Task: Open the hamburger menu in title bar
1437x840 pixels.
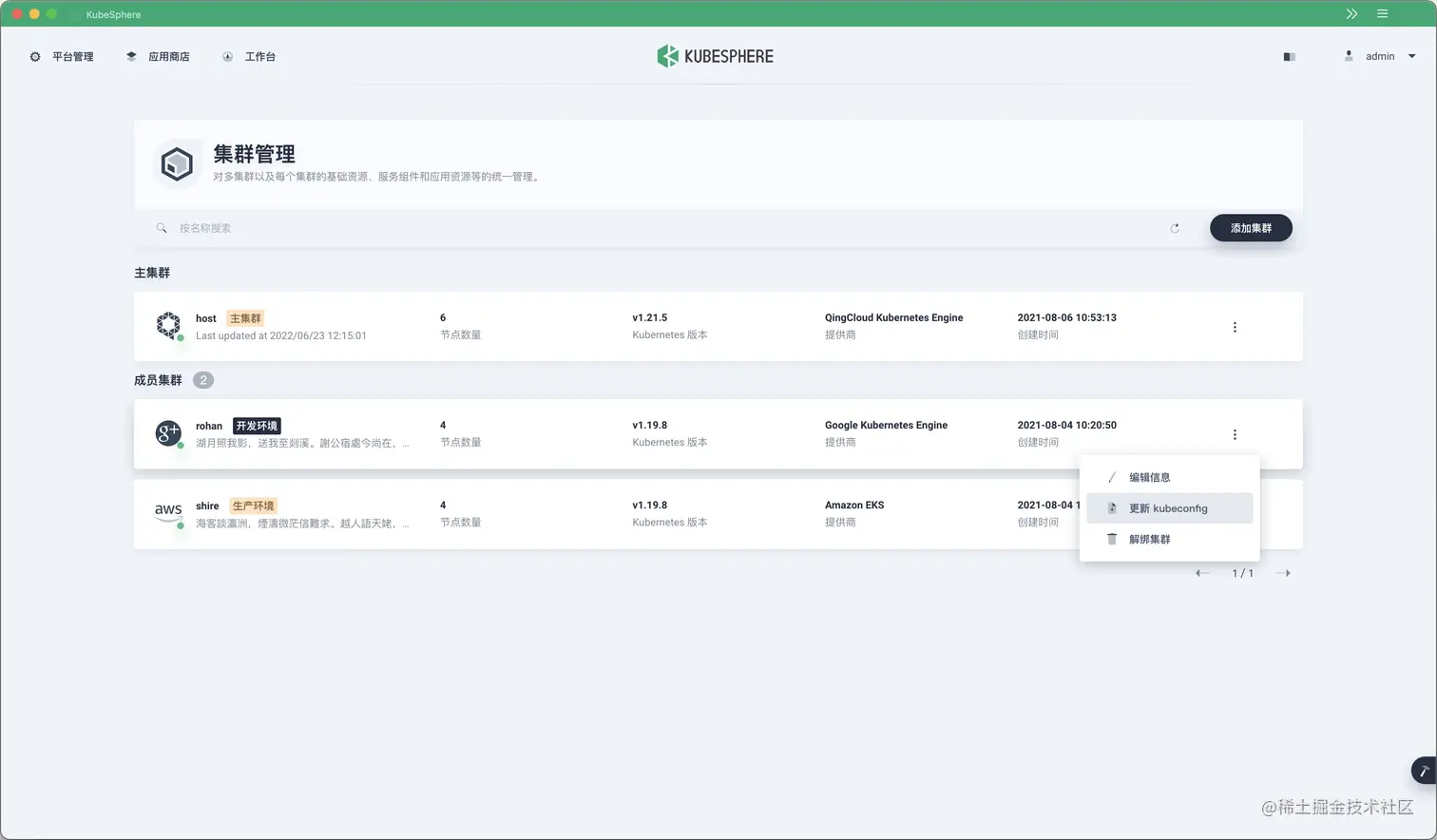Action: pos(1383,14)
